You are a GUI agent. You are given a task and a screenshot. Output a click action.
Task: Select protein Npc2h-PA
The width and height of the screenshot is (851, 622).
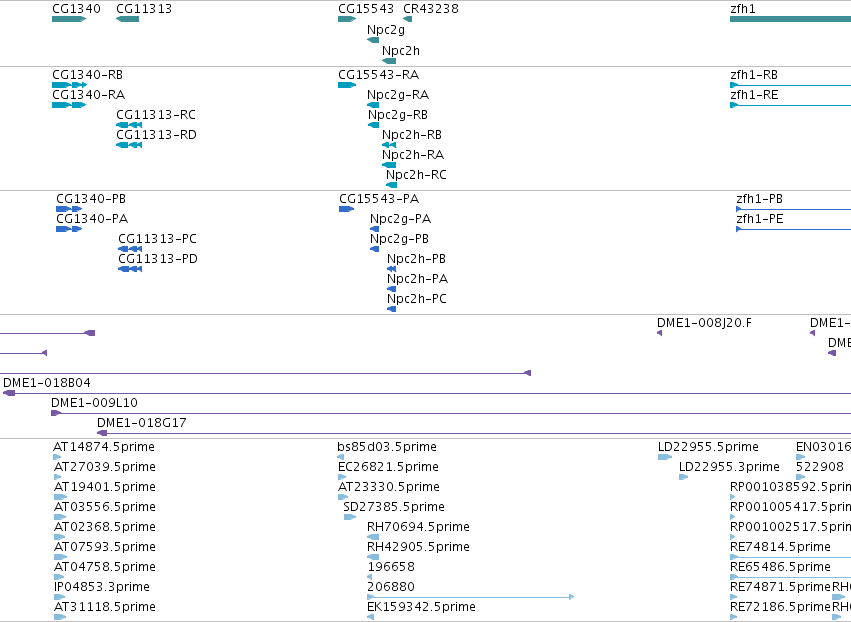pyautogui.click(x=417, y=279)
